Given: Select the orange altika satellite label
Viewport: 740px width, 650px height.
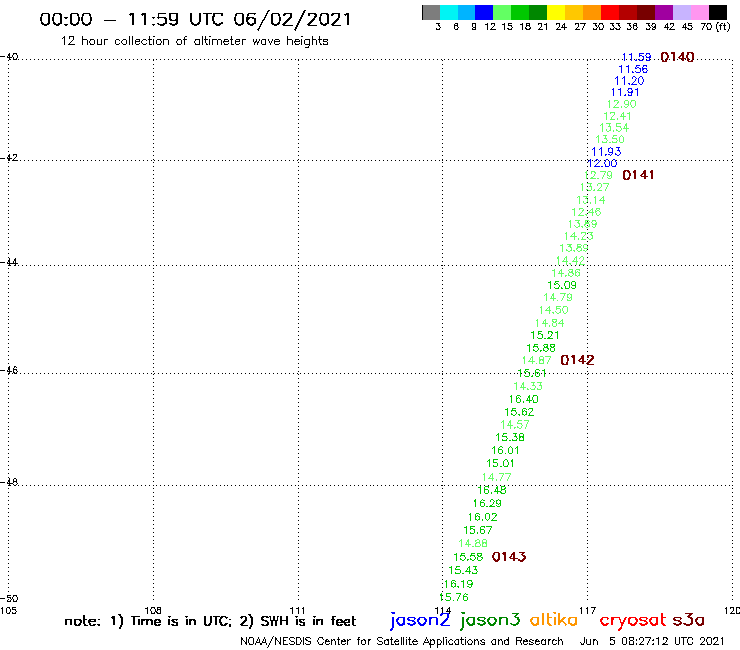Looking at the screenshot, I should [x=554, y=620].
